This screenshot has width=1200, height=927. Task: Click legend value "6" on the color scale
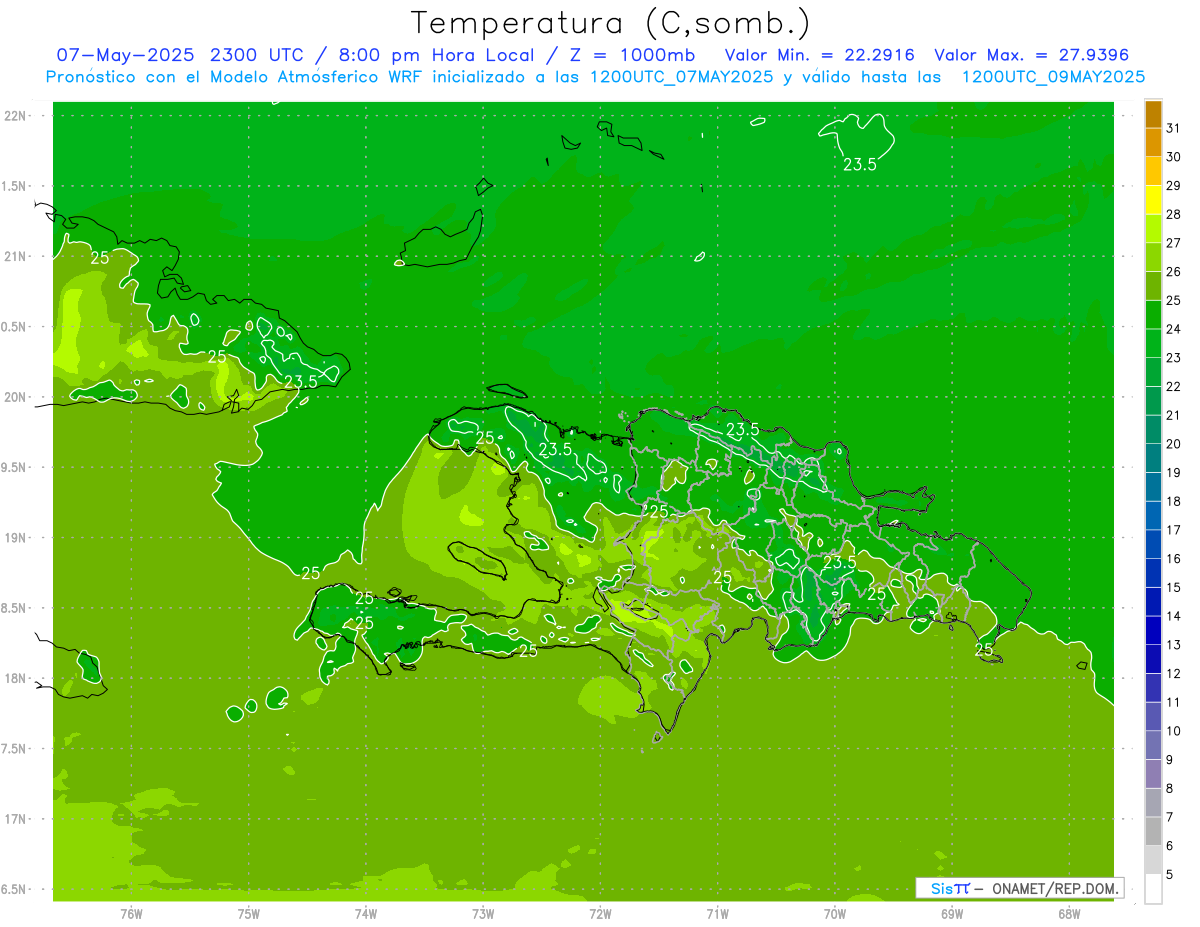tap(1169, 846)
